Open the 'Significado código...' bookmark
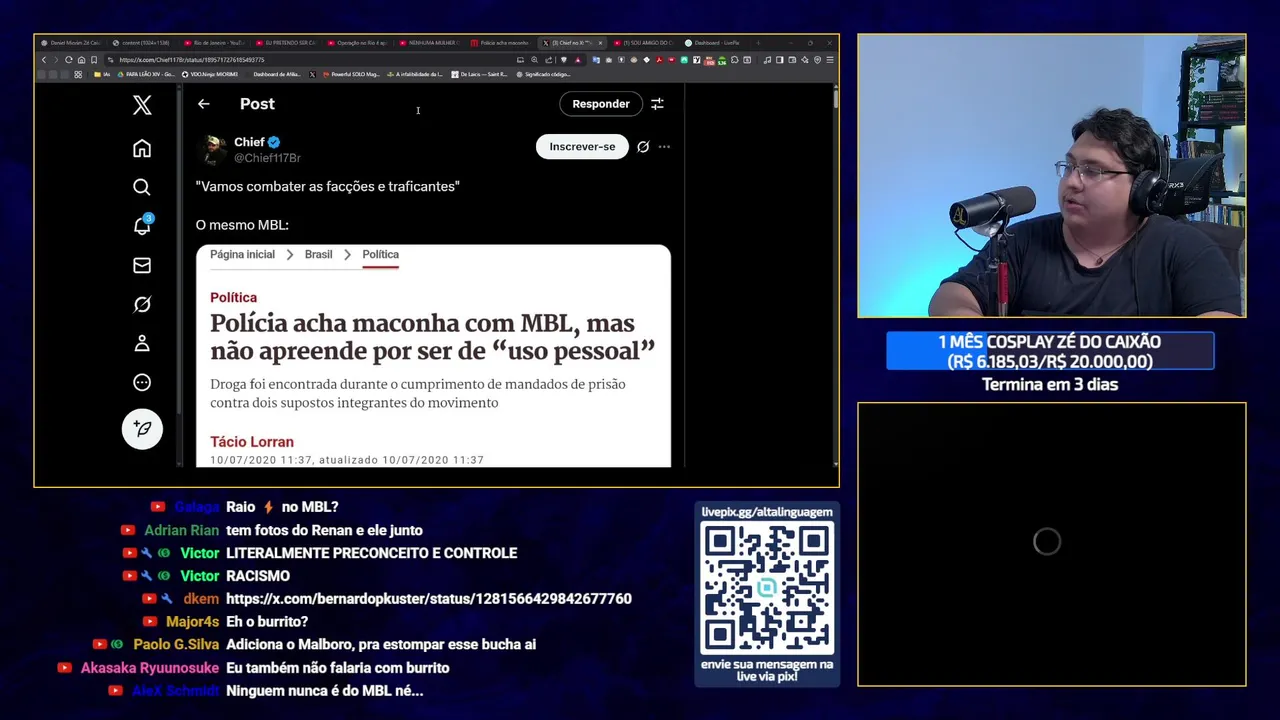Image resolution: width=1280 pixels, height=720 pixels. coord(543,74)
